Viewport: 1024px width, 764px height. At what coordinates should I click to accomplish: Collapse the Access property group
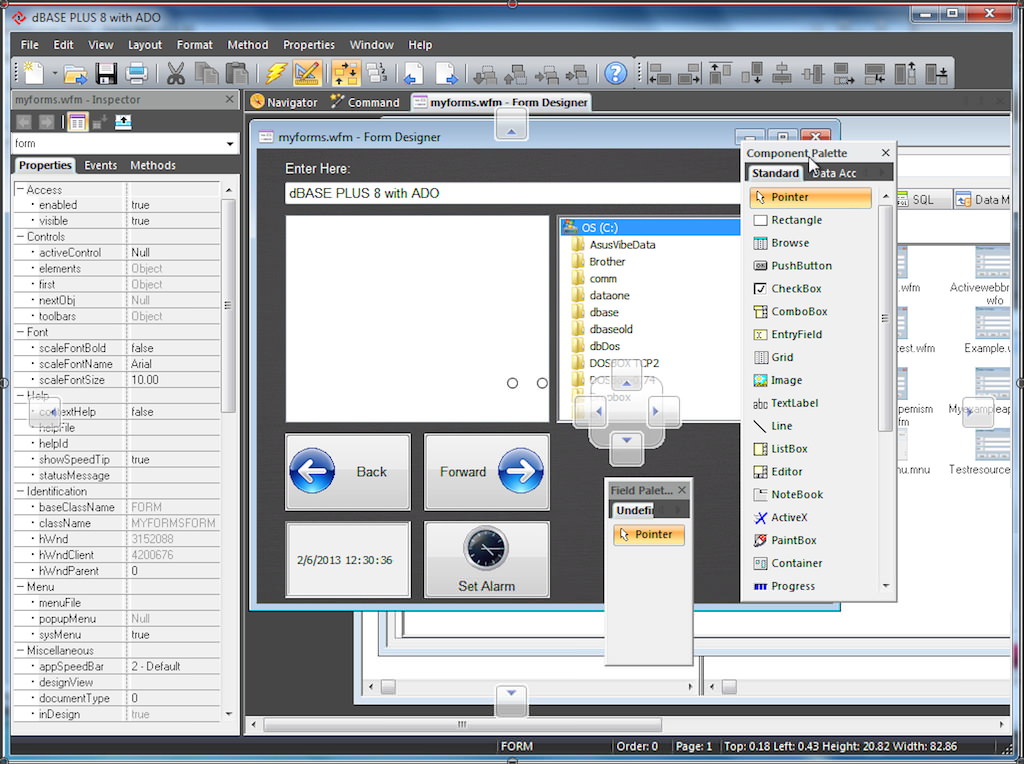[x=20, y=189]
